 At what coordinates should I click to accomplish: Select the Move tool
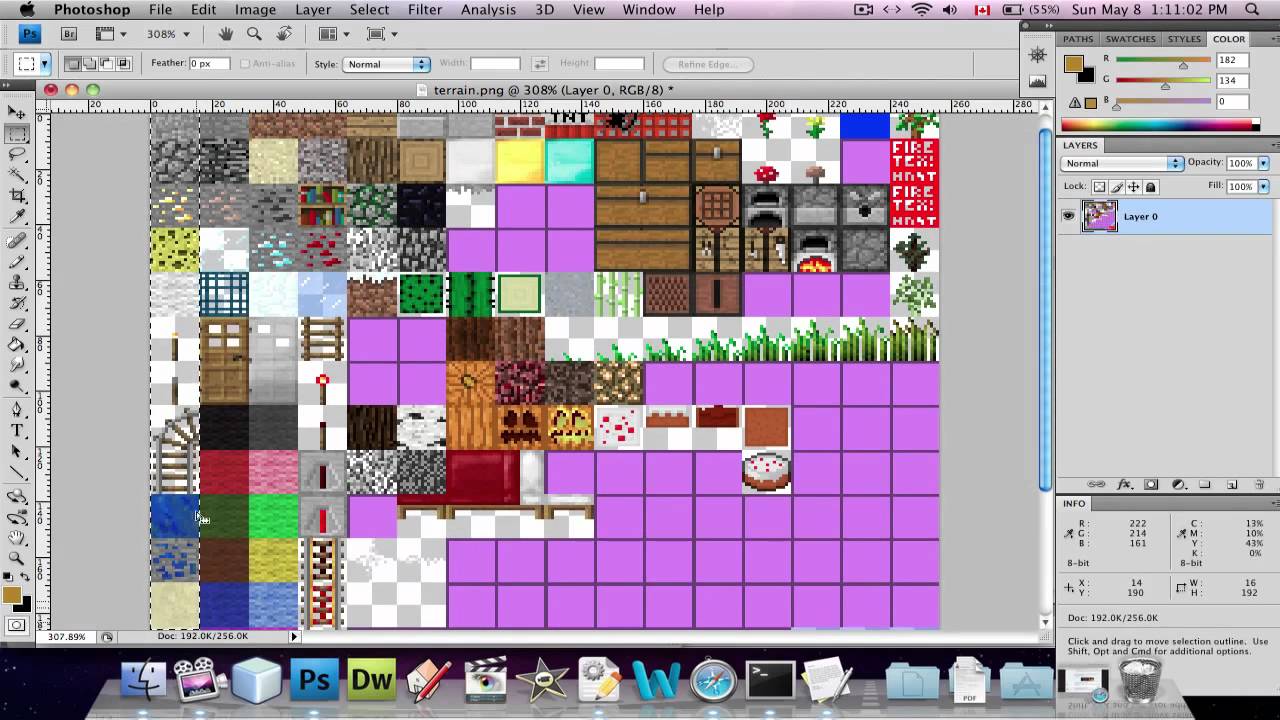(17, 112)
